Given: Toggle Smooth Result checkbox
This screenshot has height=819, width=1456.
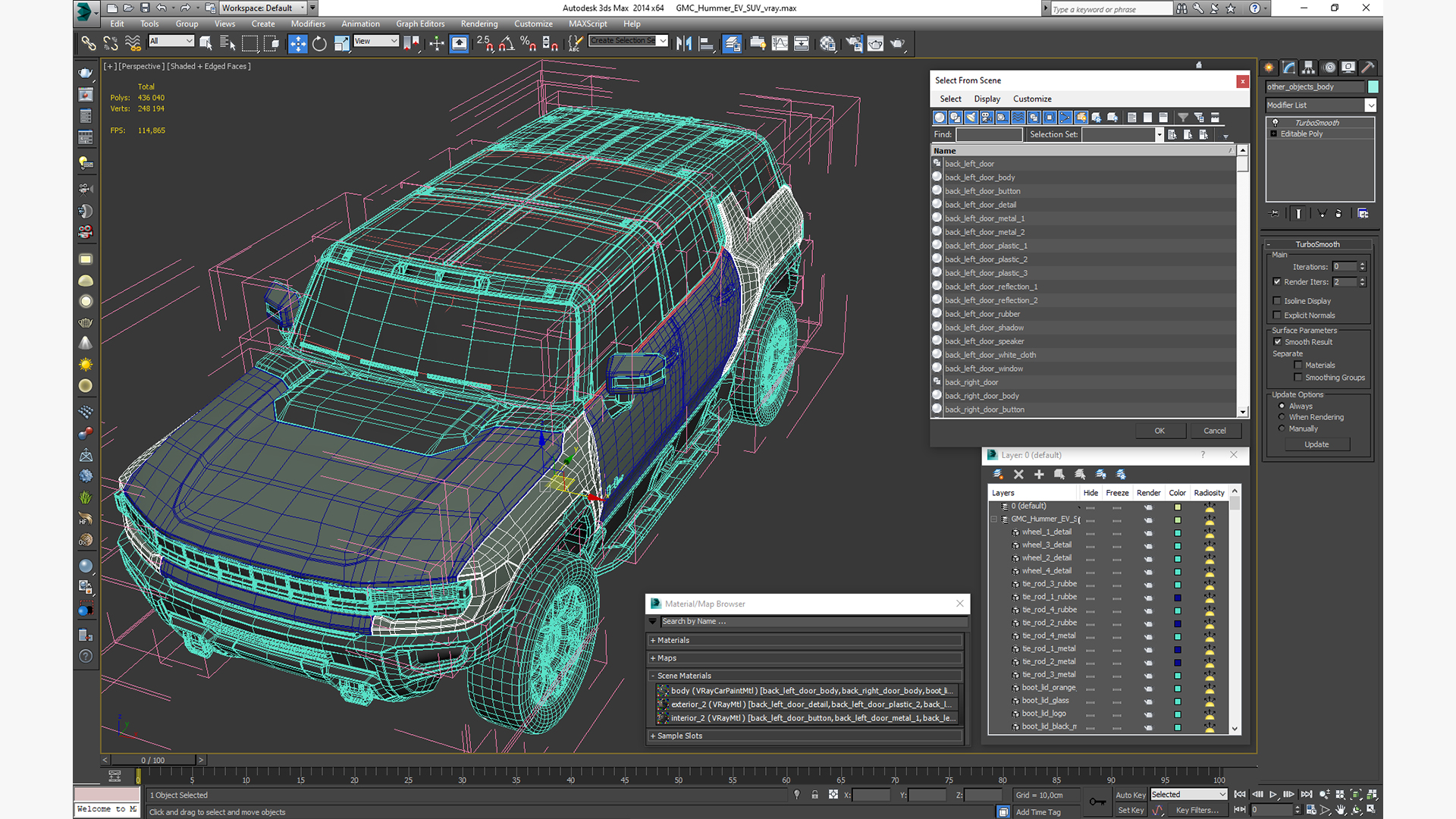Looking at the screenshot, I should click(x=1277, y=341).
